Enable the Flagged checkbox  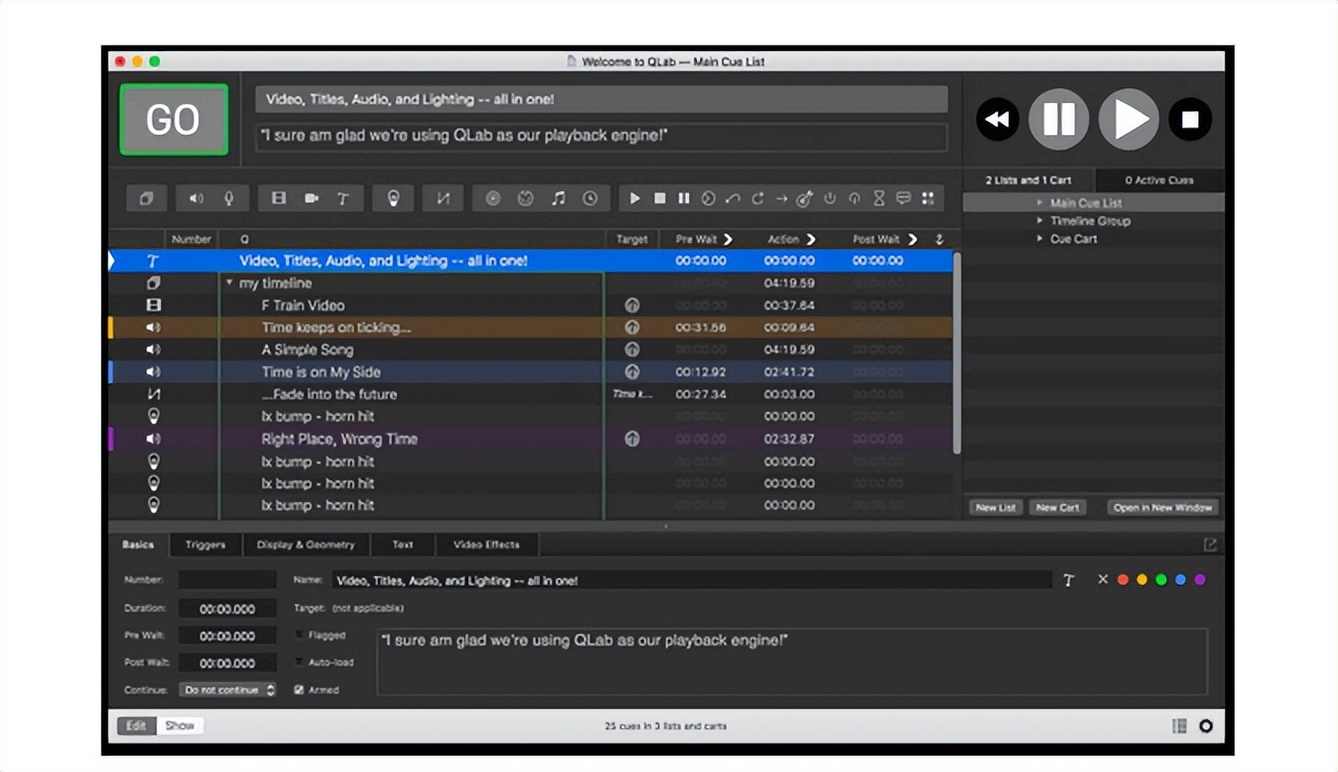coord(300,635)
